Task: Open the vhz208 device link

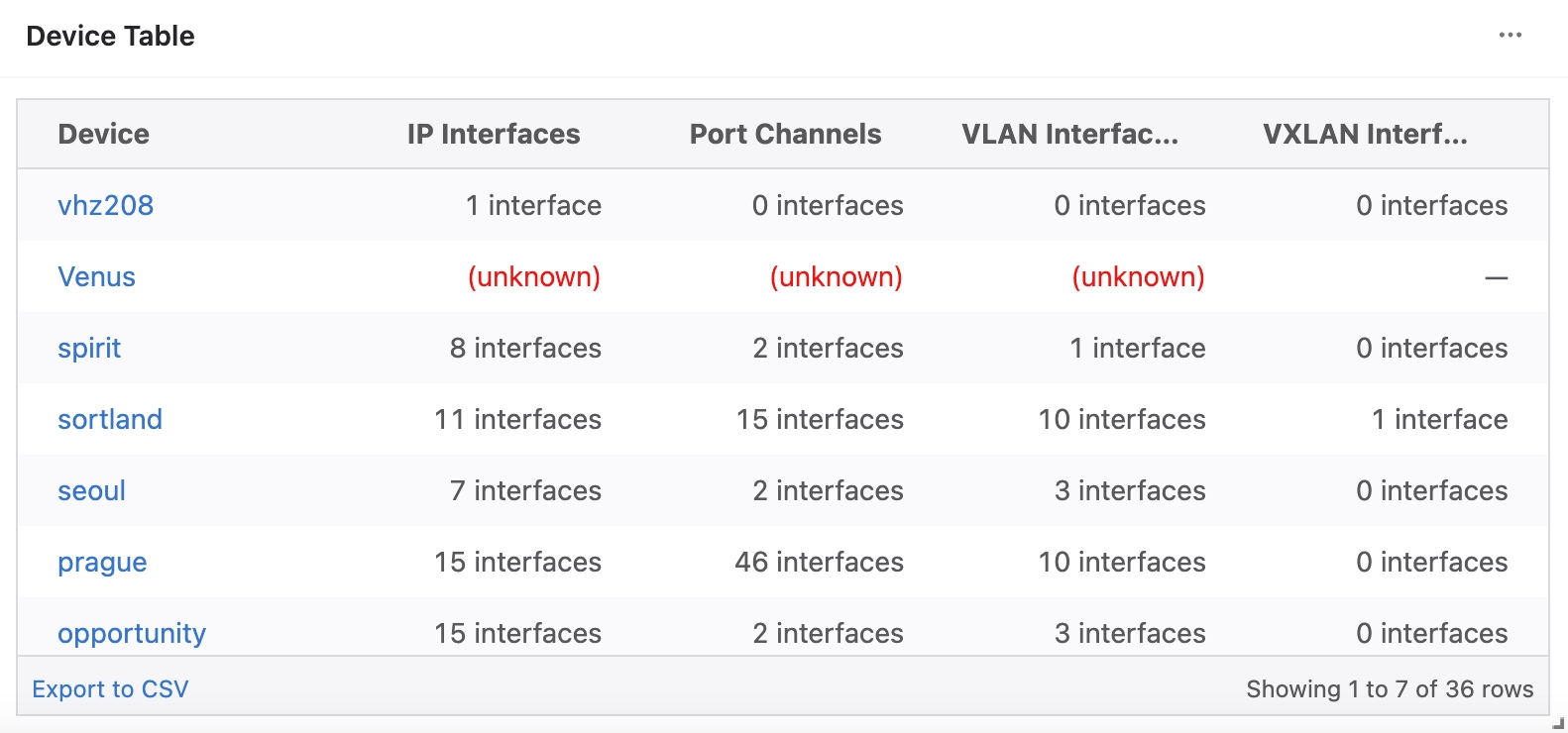Action: click(x=106, y=205)
